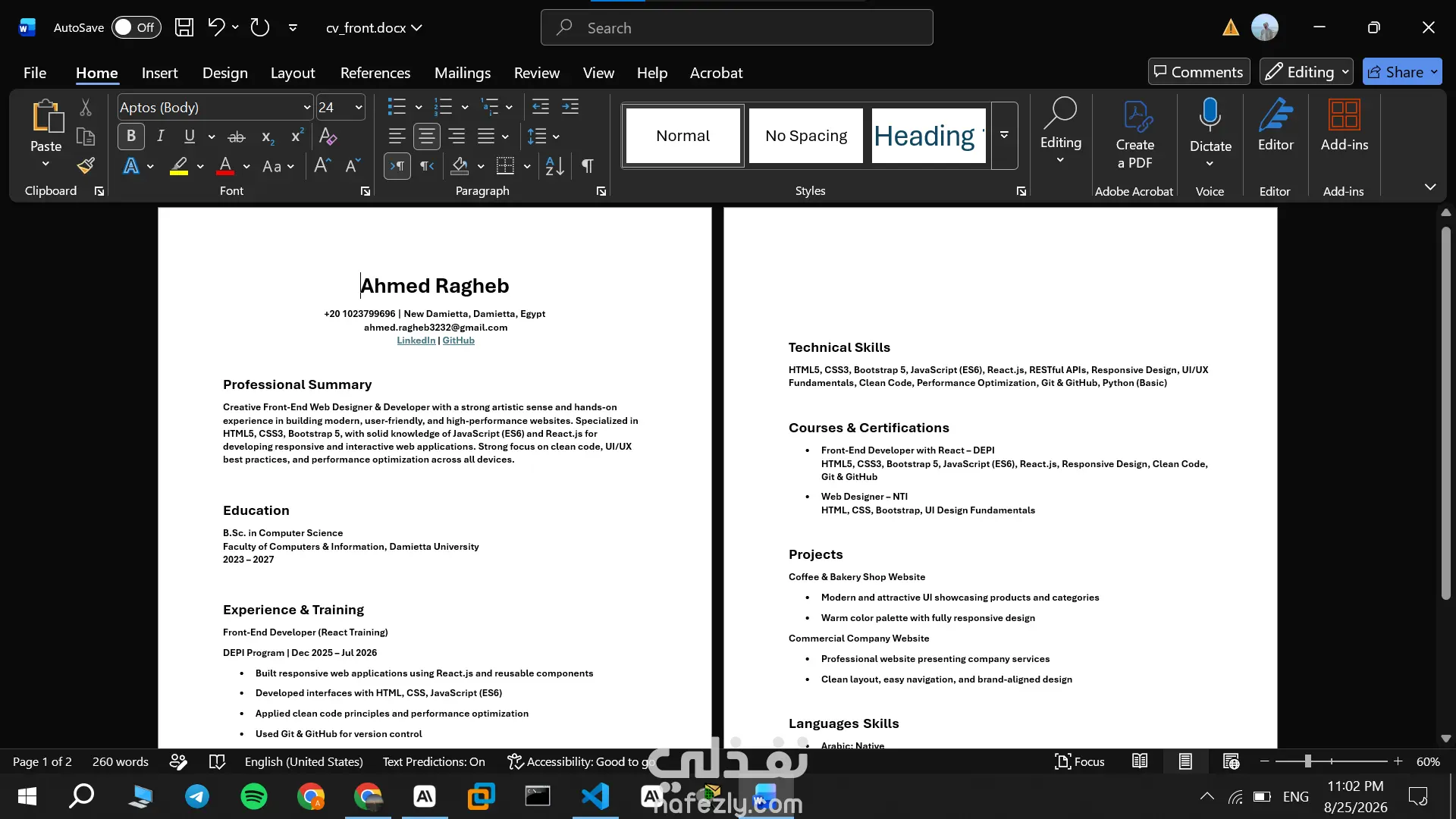Switch to the References tab
Viewport: 1456px width, 819px height.
375,73
